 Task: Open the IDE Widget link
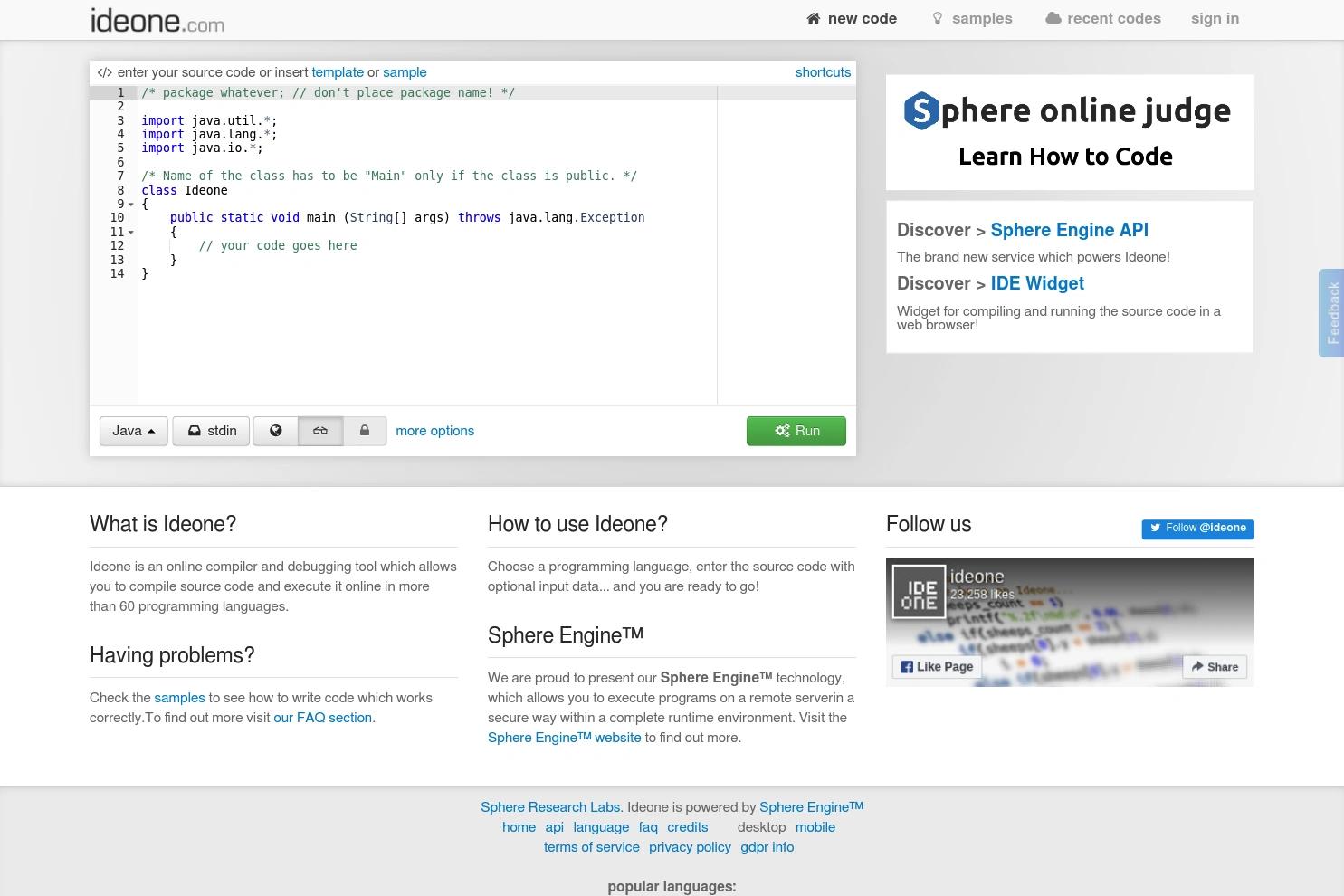point(1037,283)
